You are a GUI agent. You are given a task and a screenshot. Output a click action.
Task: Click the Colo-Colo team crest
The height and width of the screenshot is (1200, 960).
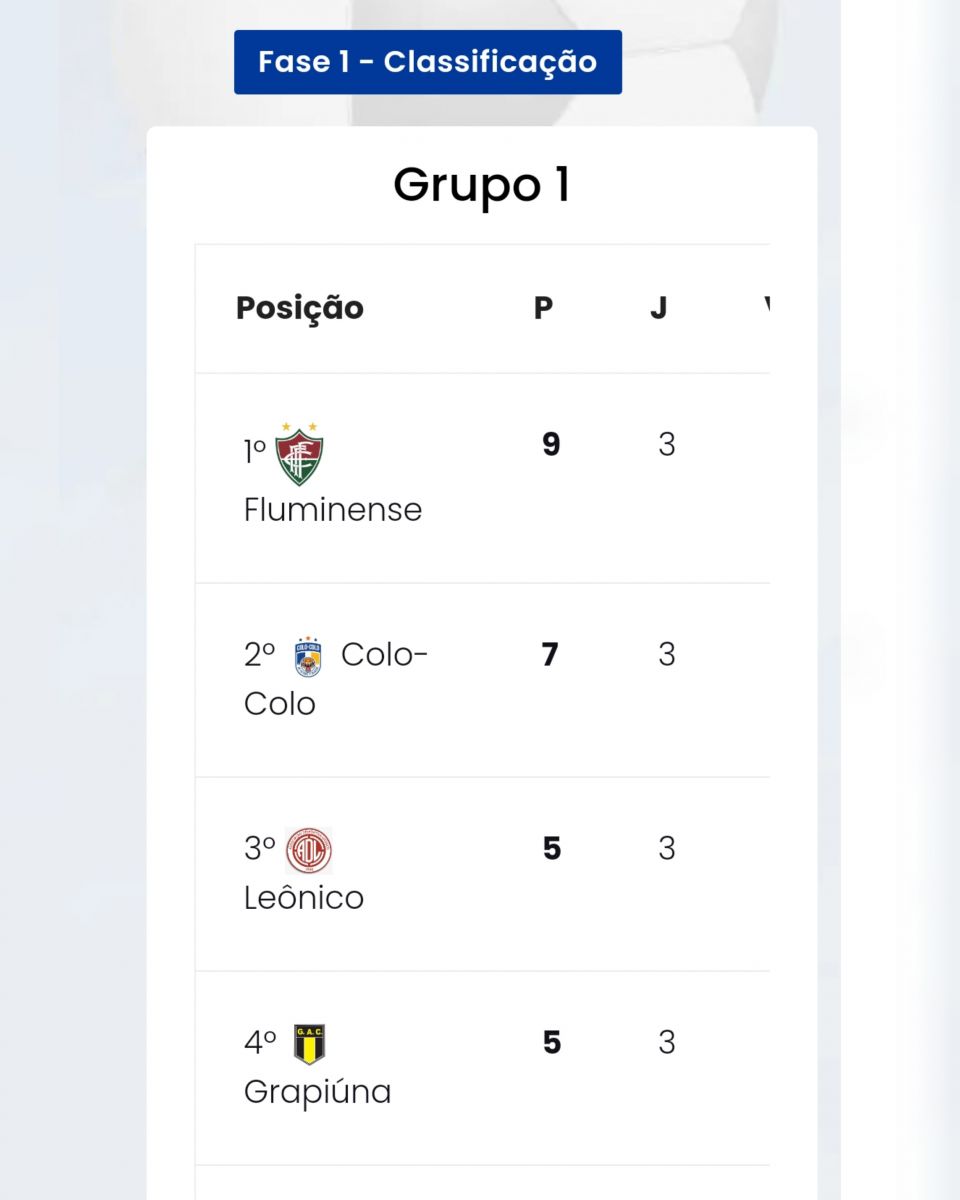point(308,656)
